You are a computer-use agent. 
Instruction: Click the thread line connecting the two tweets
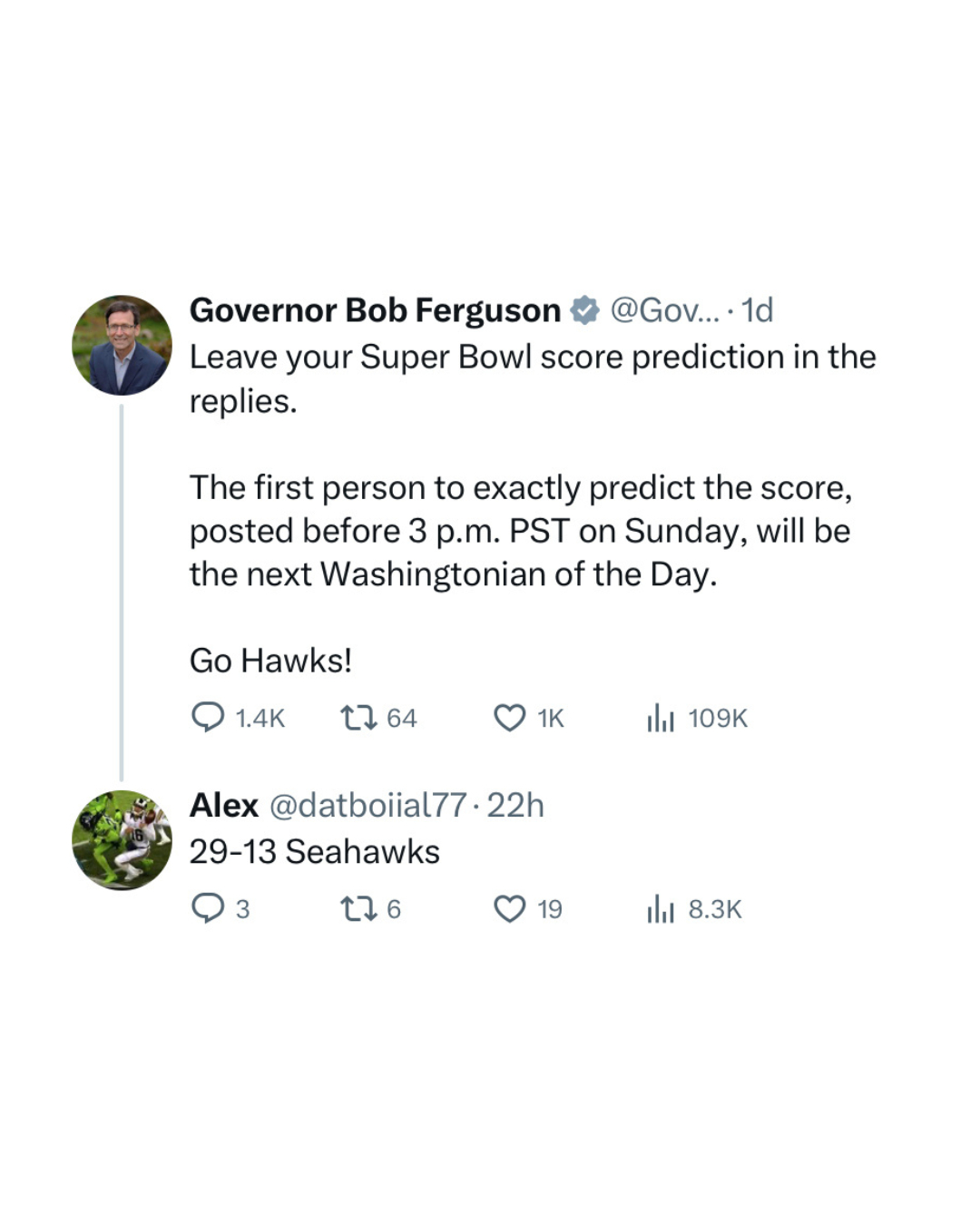122,590
